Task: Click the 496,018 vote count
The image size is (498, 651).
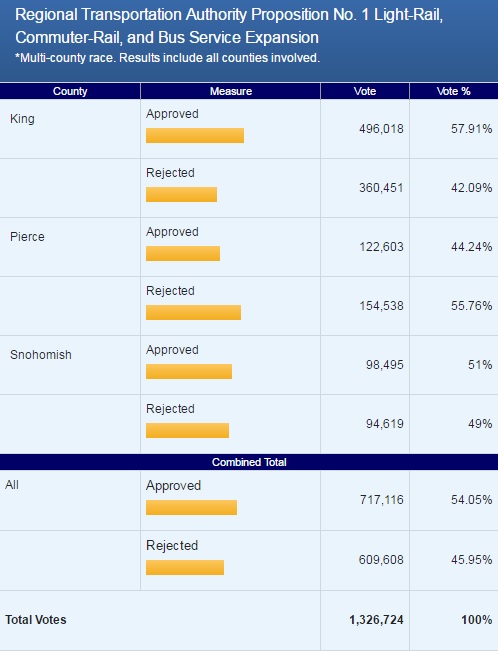Action: [381, 129]
